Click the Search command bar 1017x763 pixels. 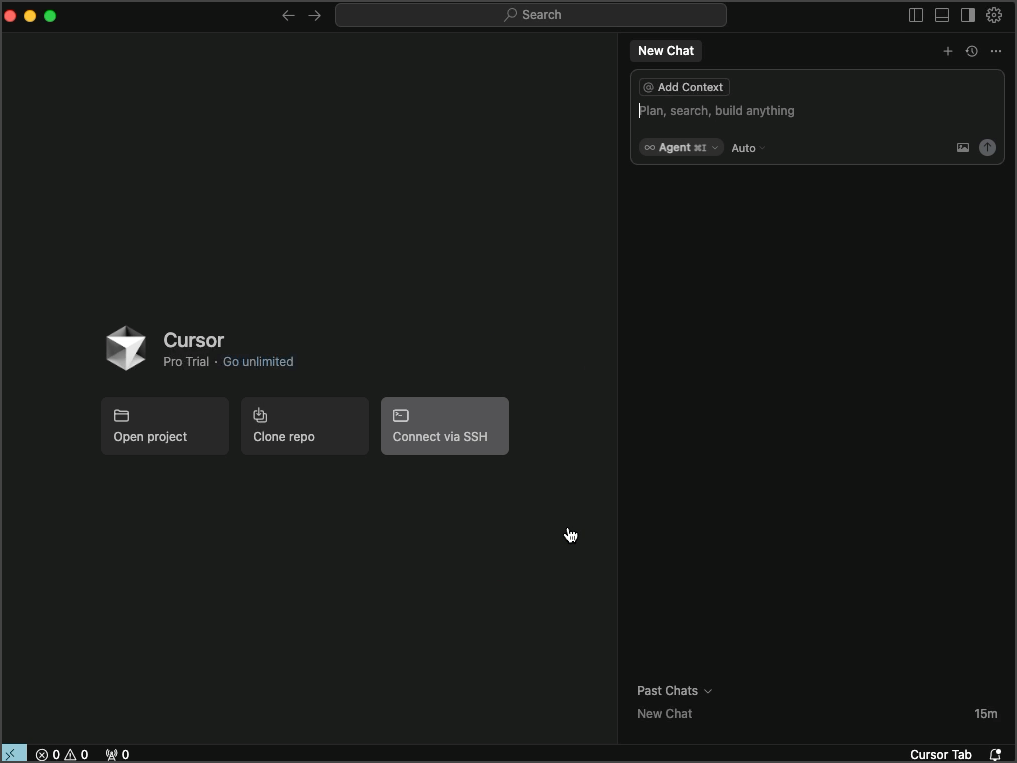[531, 15]
